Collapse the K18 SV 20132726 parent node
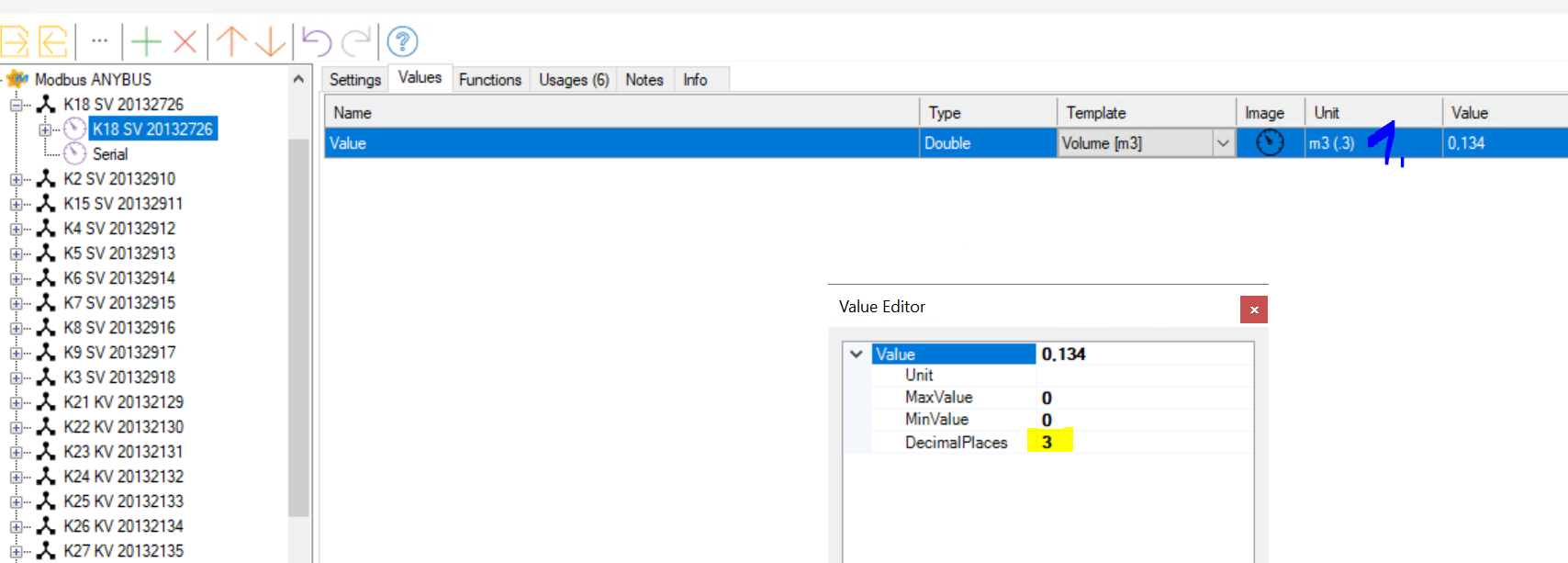 point(16,105)
